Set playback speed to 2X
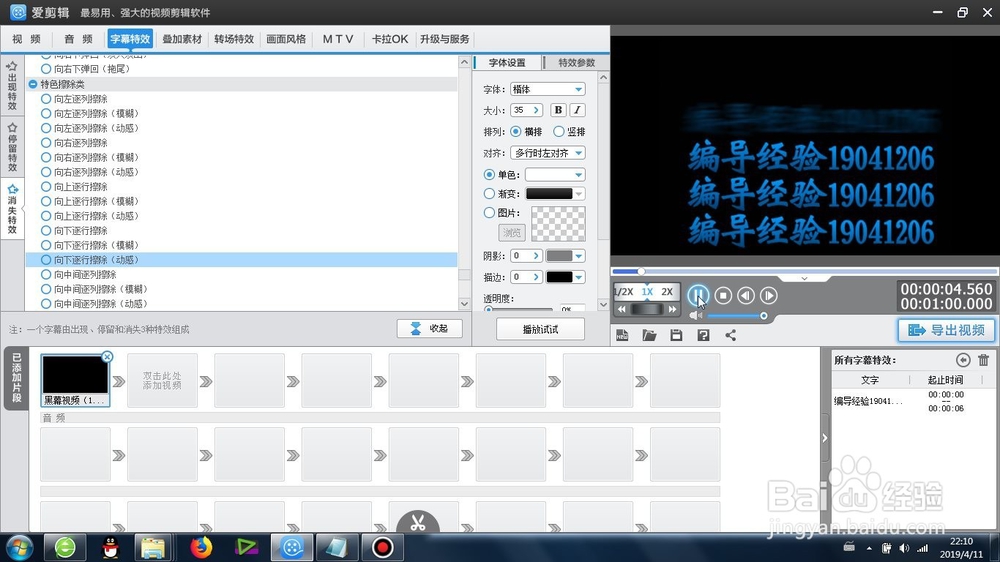This screenshot has height=562, width=1000. (x=667, y=292)
